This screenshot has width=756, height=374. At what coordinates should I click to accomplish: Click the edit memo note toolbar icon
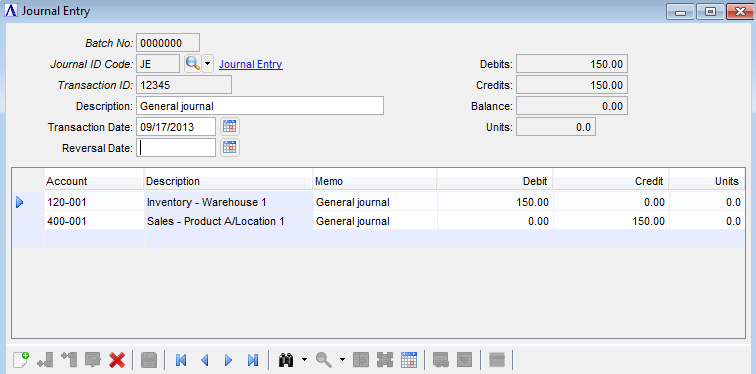(x=93, y=360)
